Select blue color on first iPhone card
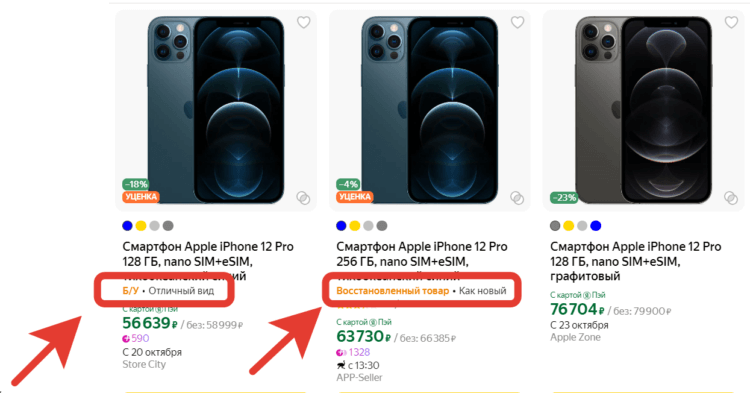Viewport: 750px width, 393px height. click(x=127, y=226)
